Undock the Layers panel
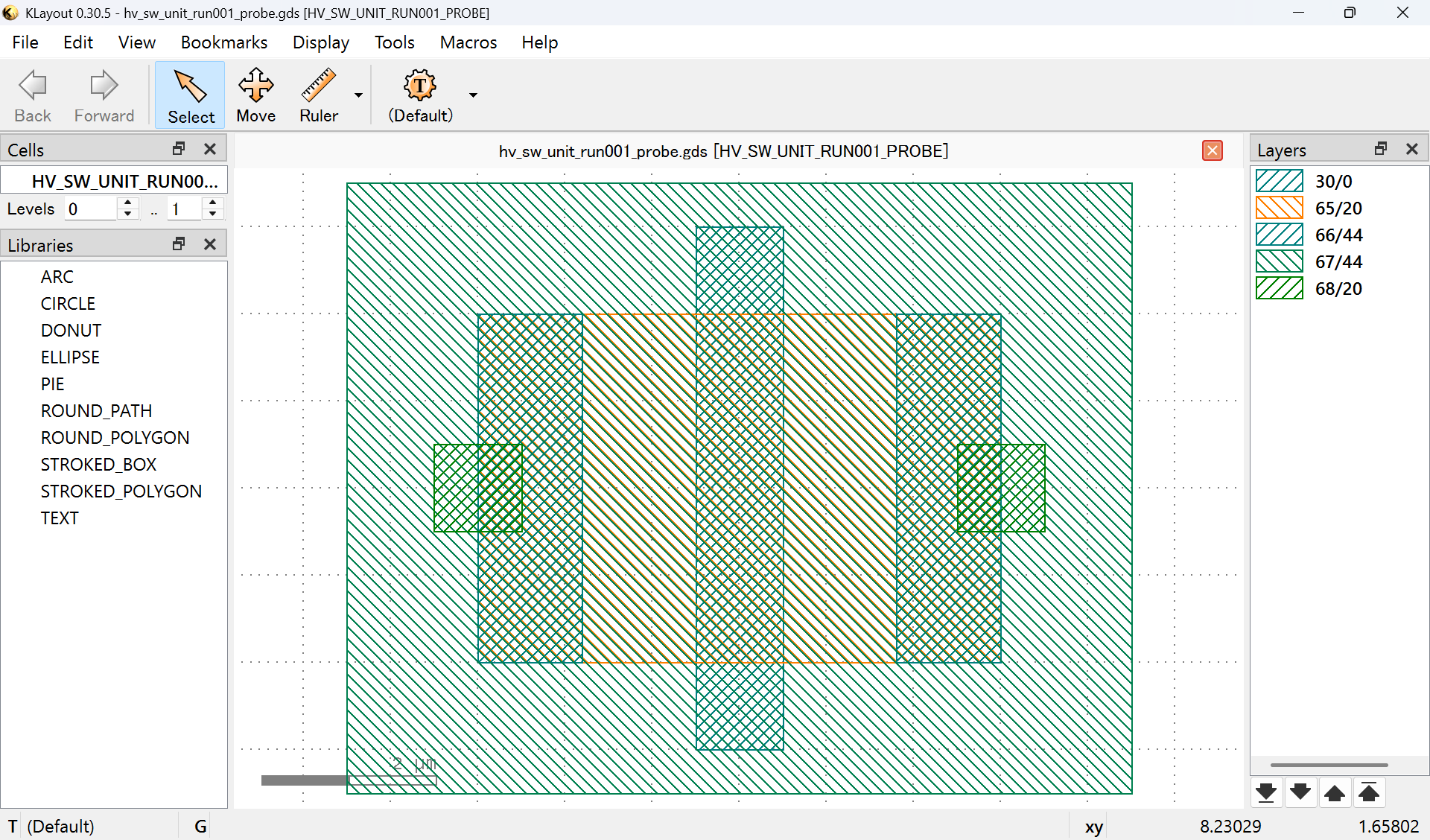Screen dimensions: 1430x840 point(1380,149)
